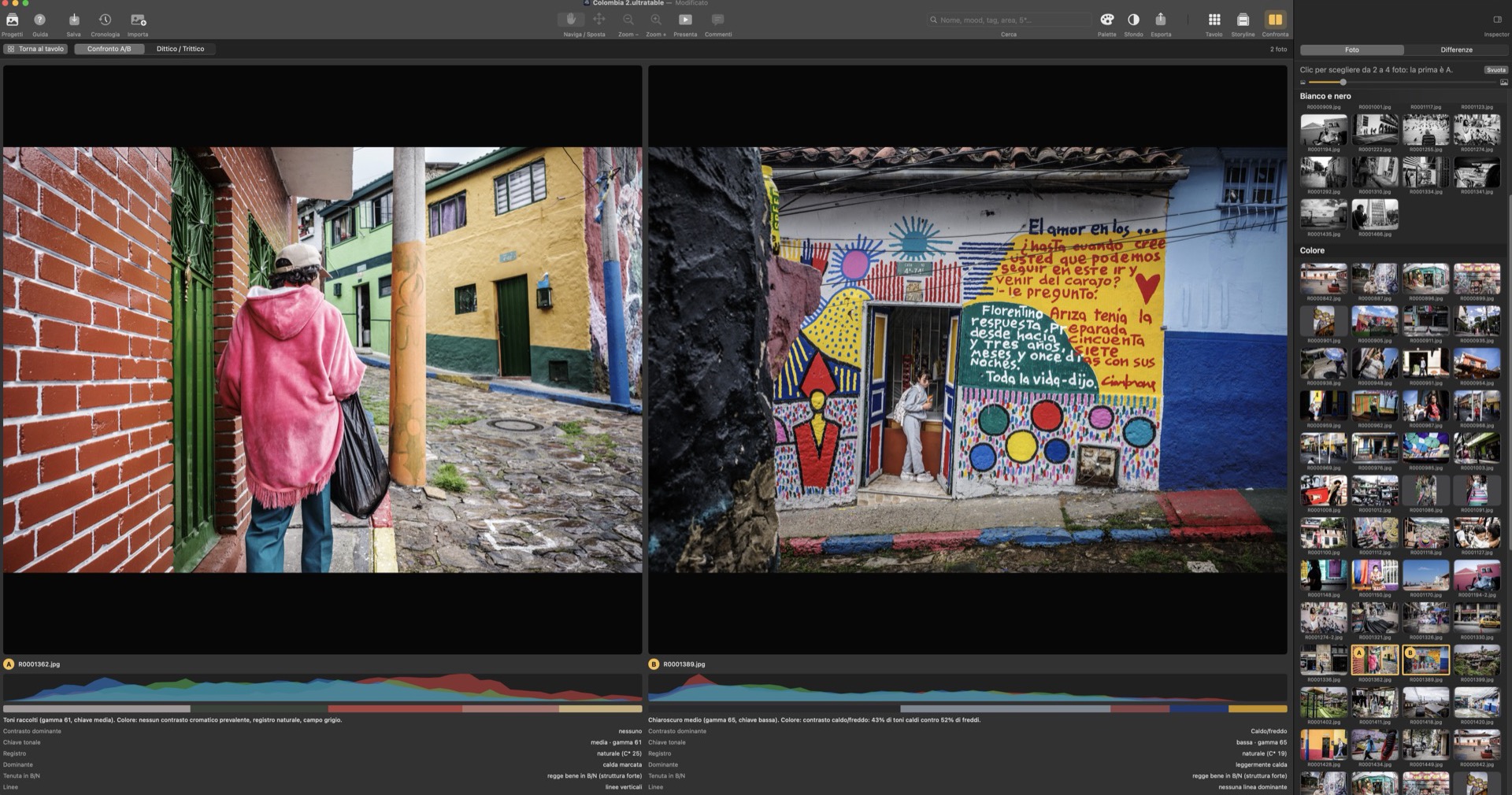Switch to the Differenze tab
The image size is (1512, 795).
pos(1456,50)
